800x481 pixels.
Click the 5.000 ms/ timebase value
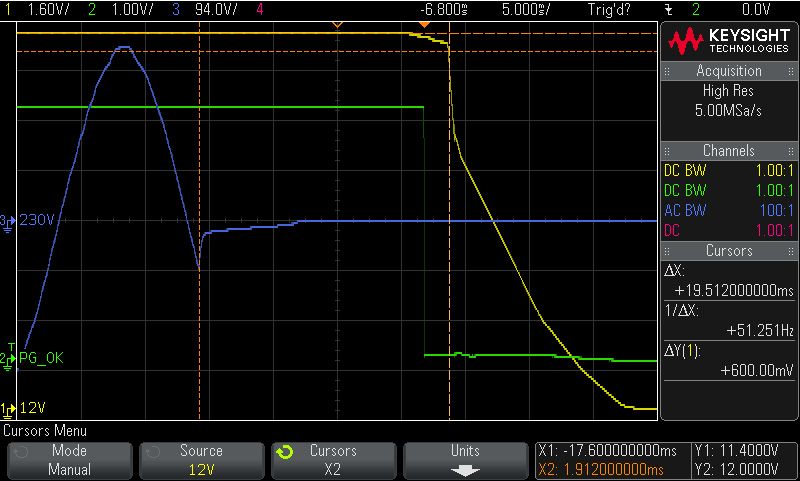[526, 10]
